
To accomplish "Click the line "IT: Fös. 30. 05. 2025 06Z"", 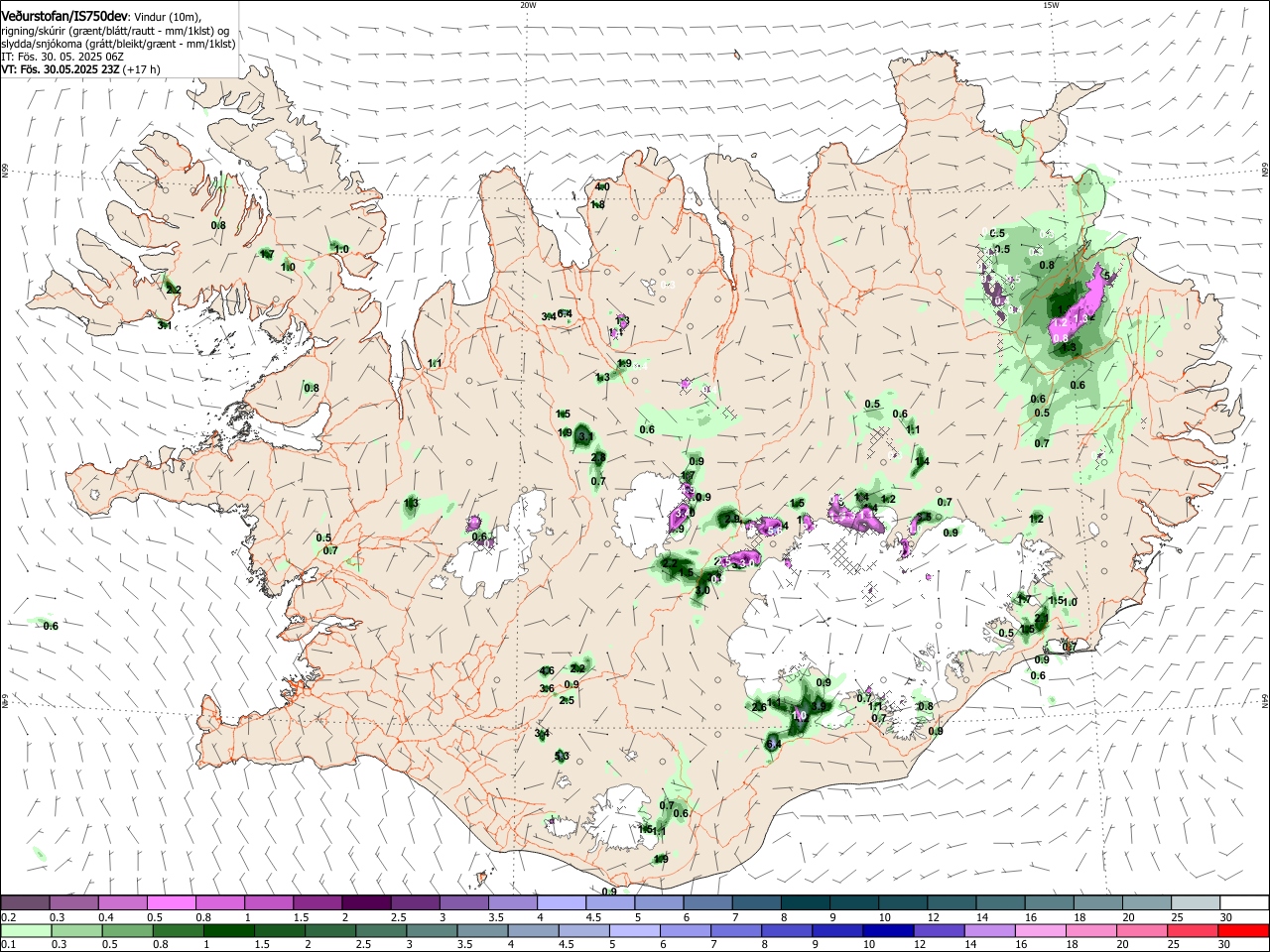I will tap(63, 57).
